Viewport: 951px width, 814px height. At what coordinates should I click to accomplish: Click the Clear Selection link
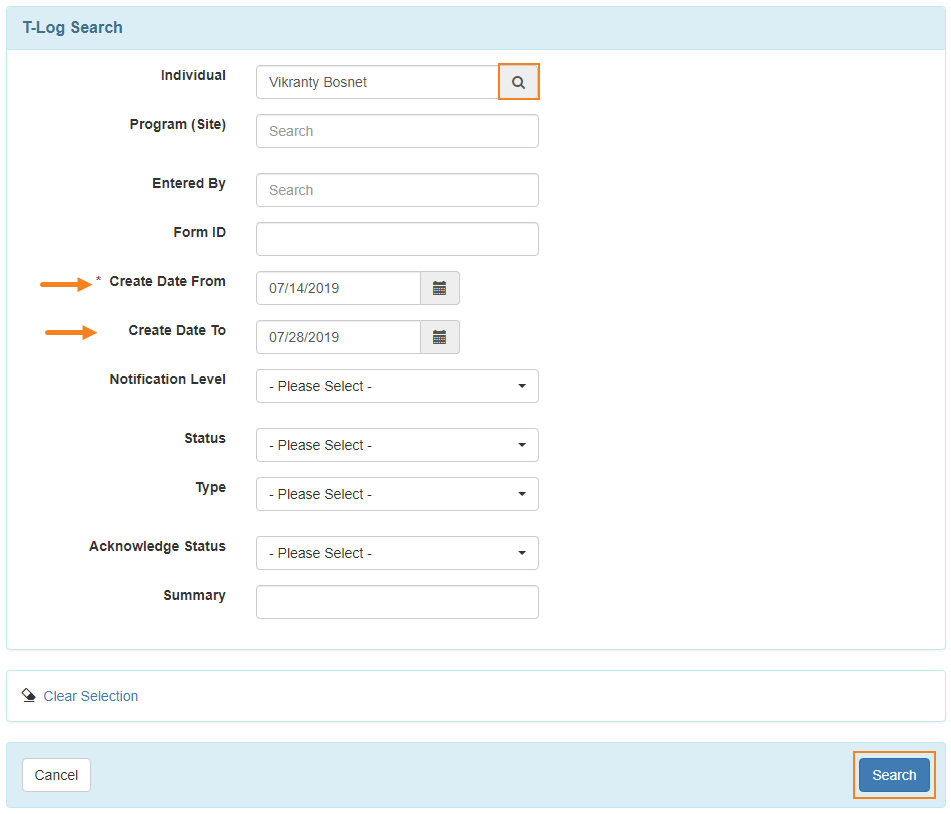[90, 696]
